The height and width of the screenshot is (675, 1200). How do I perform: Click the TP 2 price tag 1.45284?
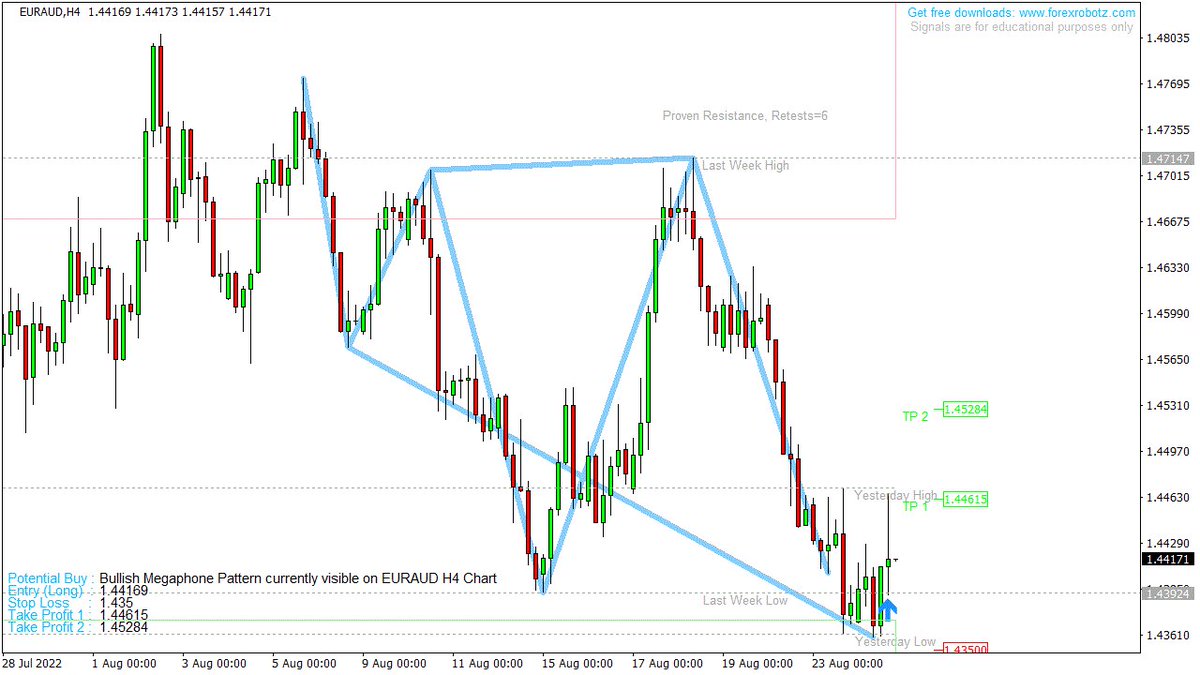(x=966, y=409)
